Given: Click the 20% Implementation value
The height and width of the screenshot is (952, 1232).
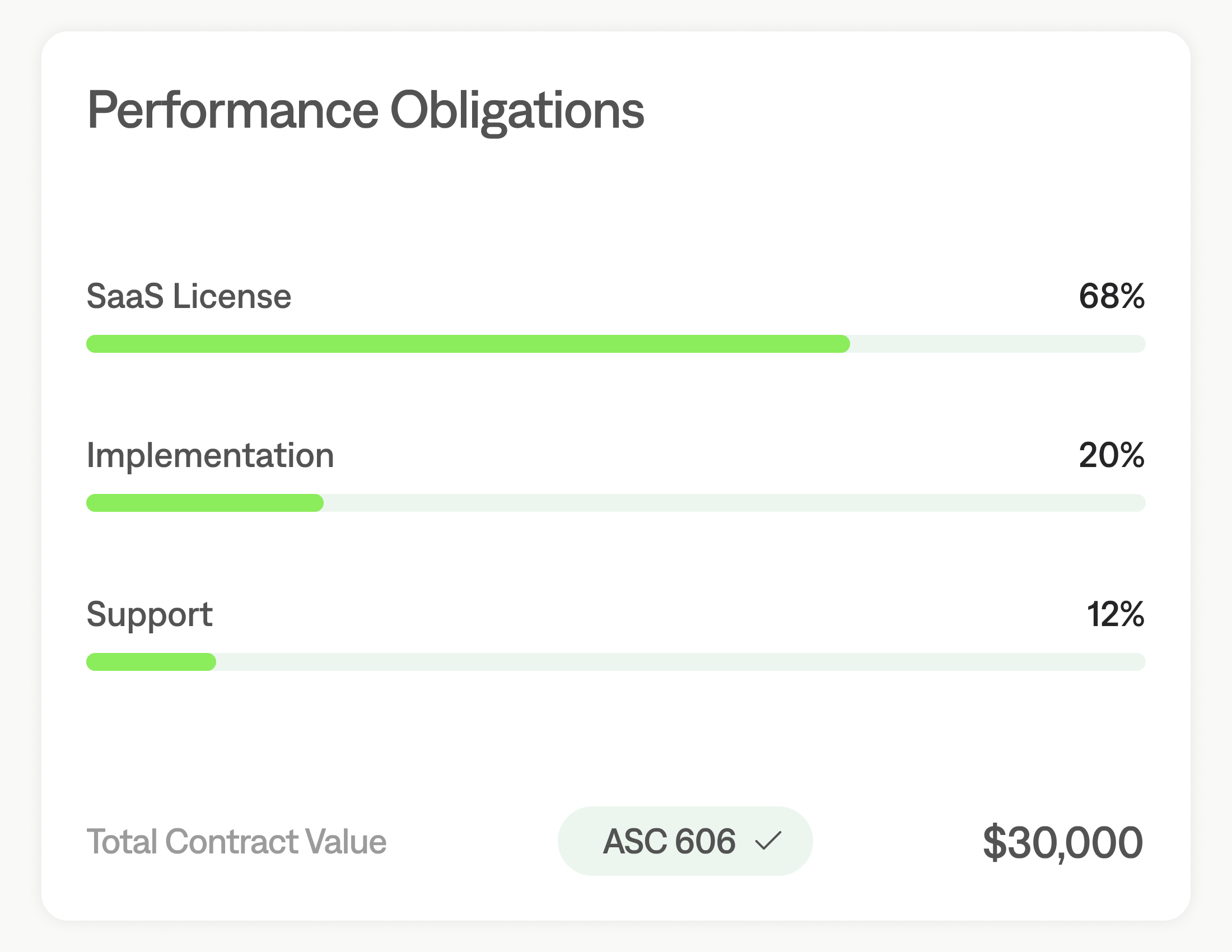Looking at the screenshot, I should (1111, 455).
